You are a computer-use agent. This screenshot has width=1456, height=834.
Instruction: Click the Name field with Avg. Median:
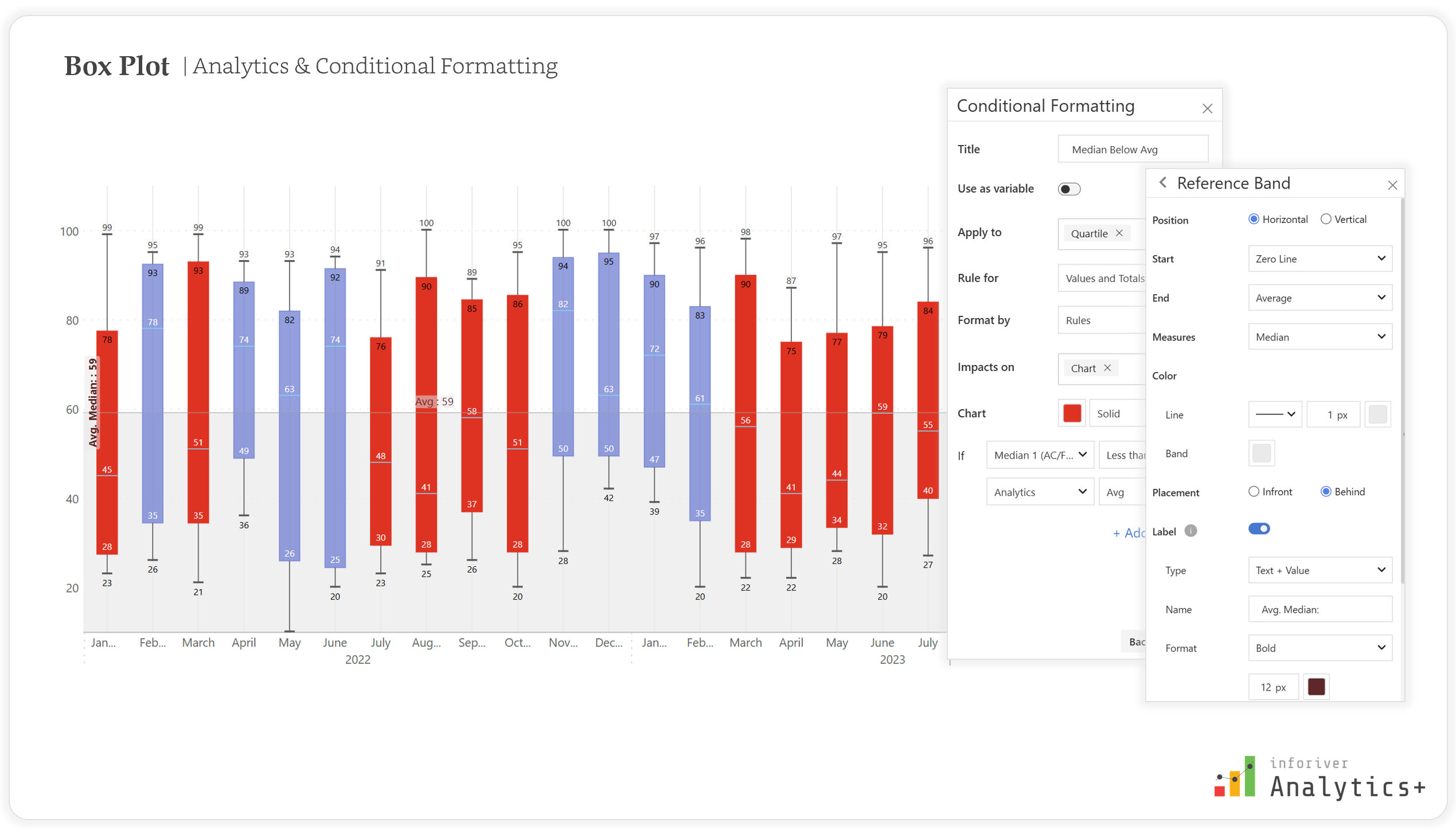[1320, 610]
